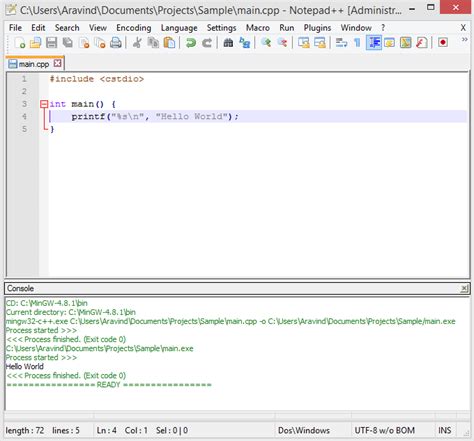
Task: Click the Hello World console output
Action: (x=25, y=367)
